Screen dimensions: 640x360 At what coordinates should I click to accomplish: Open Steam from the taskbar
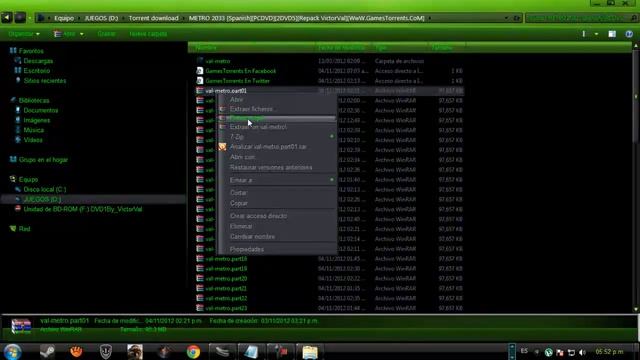(48, 351)
